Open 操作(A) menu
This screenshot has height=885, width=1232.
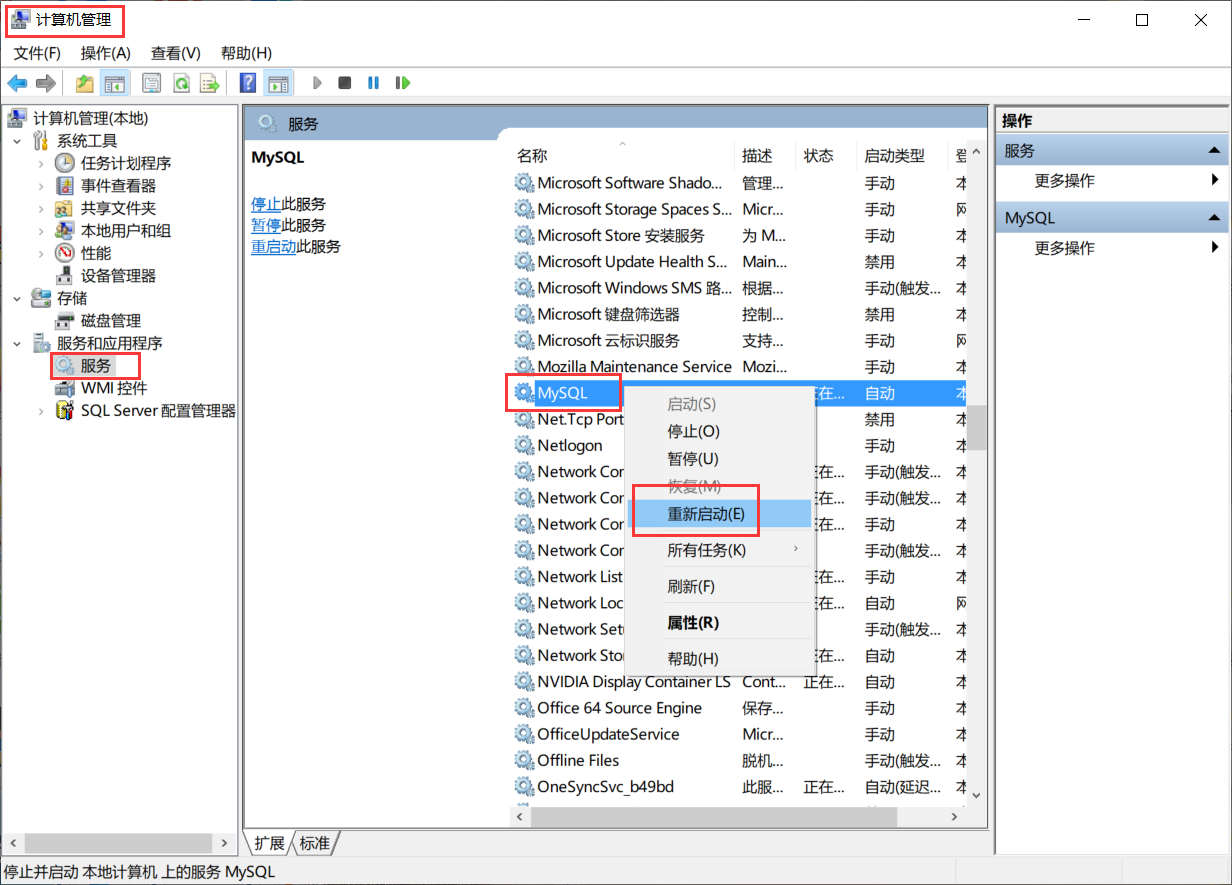click(106, 53)
